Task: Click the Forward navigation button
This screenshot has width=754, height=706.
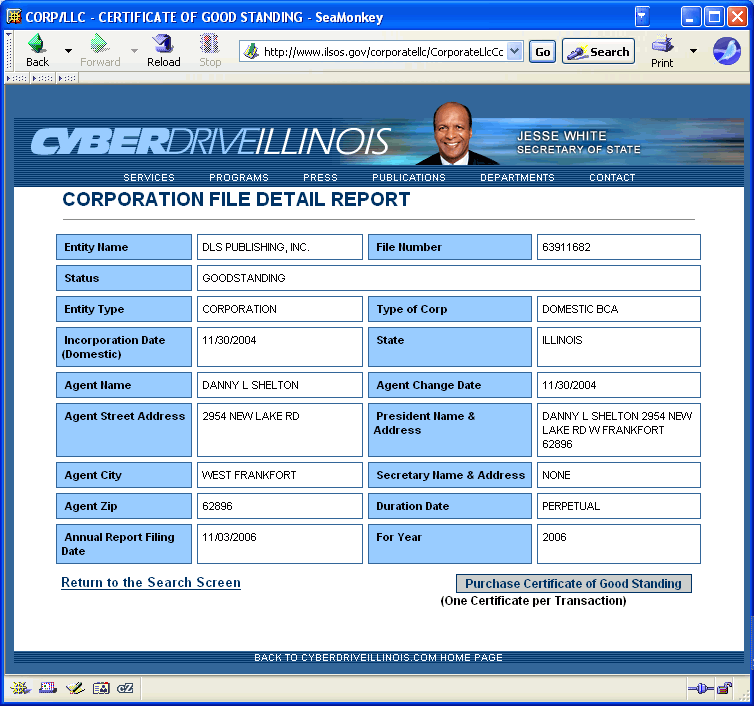Action: tap(100, 50)
